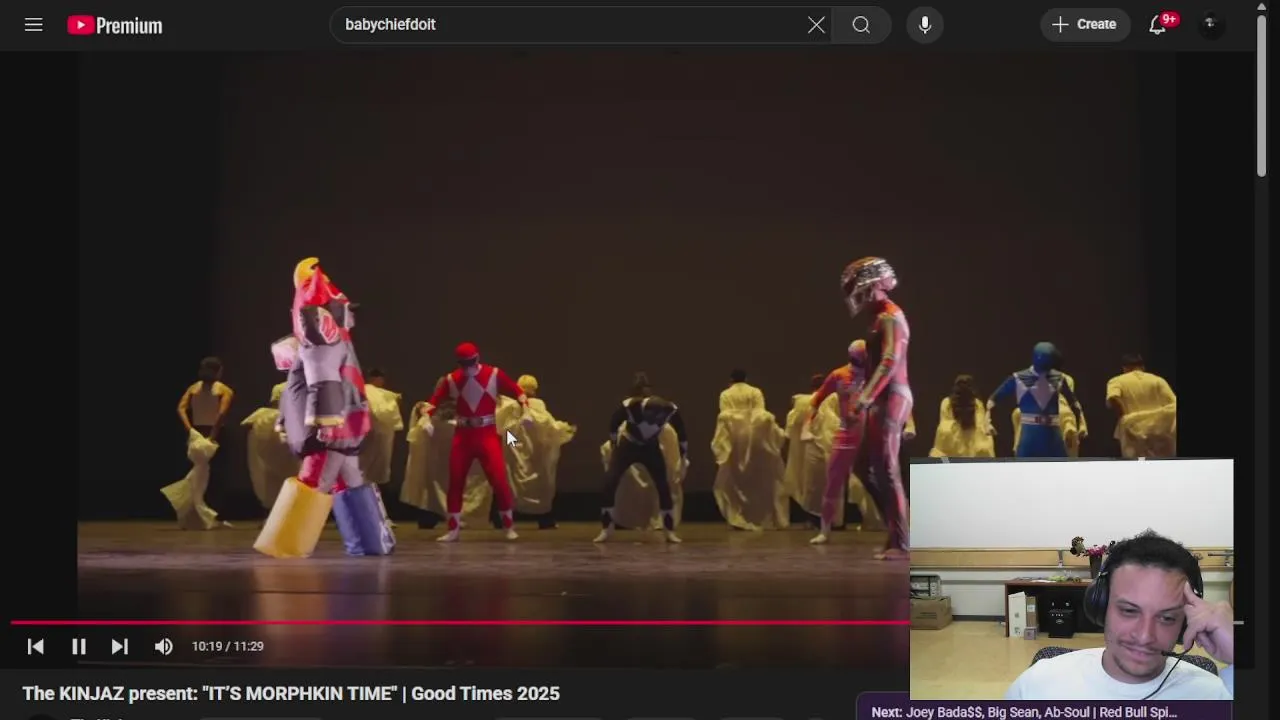Skip to next video

pos(119,646)
